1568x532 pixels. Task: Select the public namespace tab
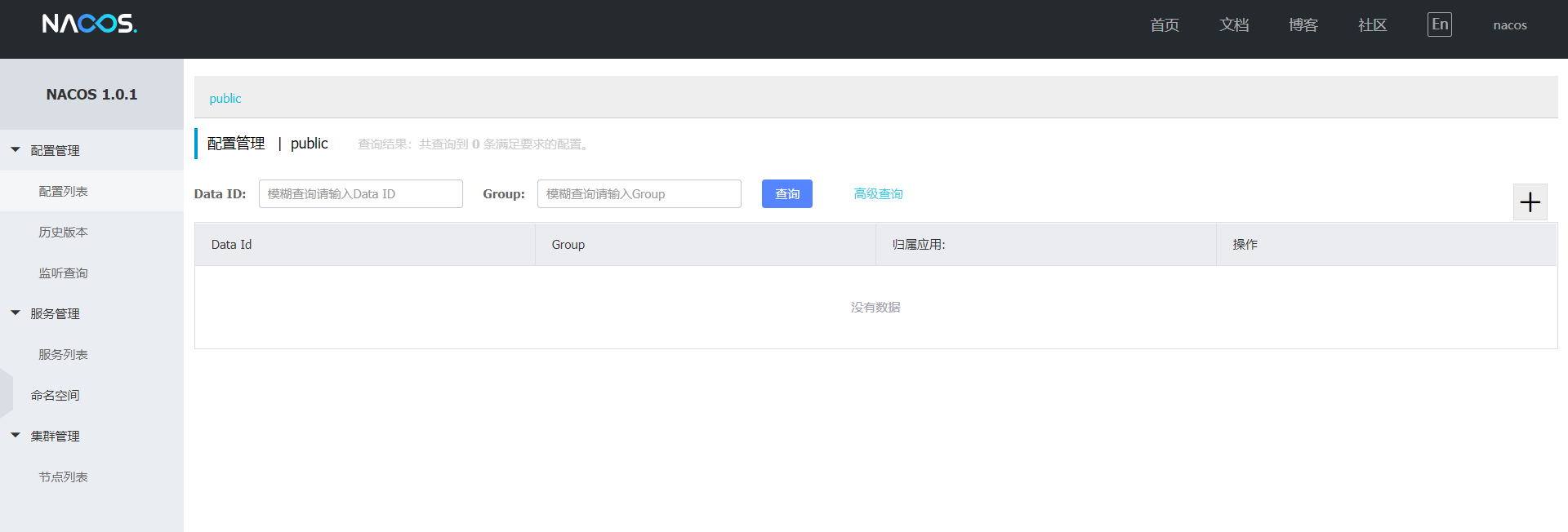pyautogui.click(x=225, y=98)
